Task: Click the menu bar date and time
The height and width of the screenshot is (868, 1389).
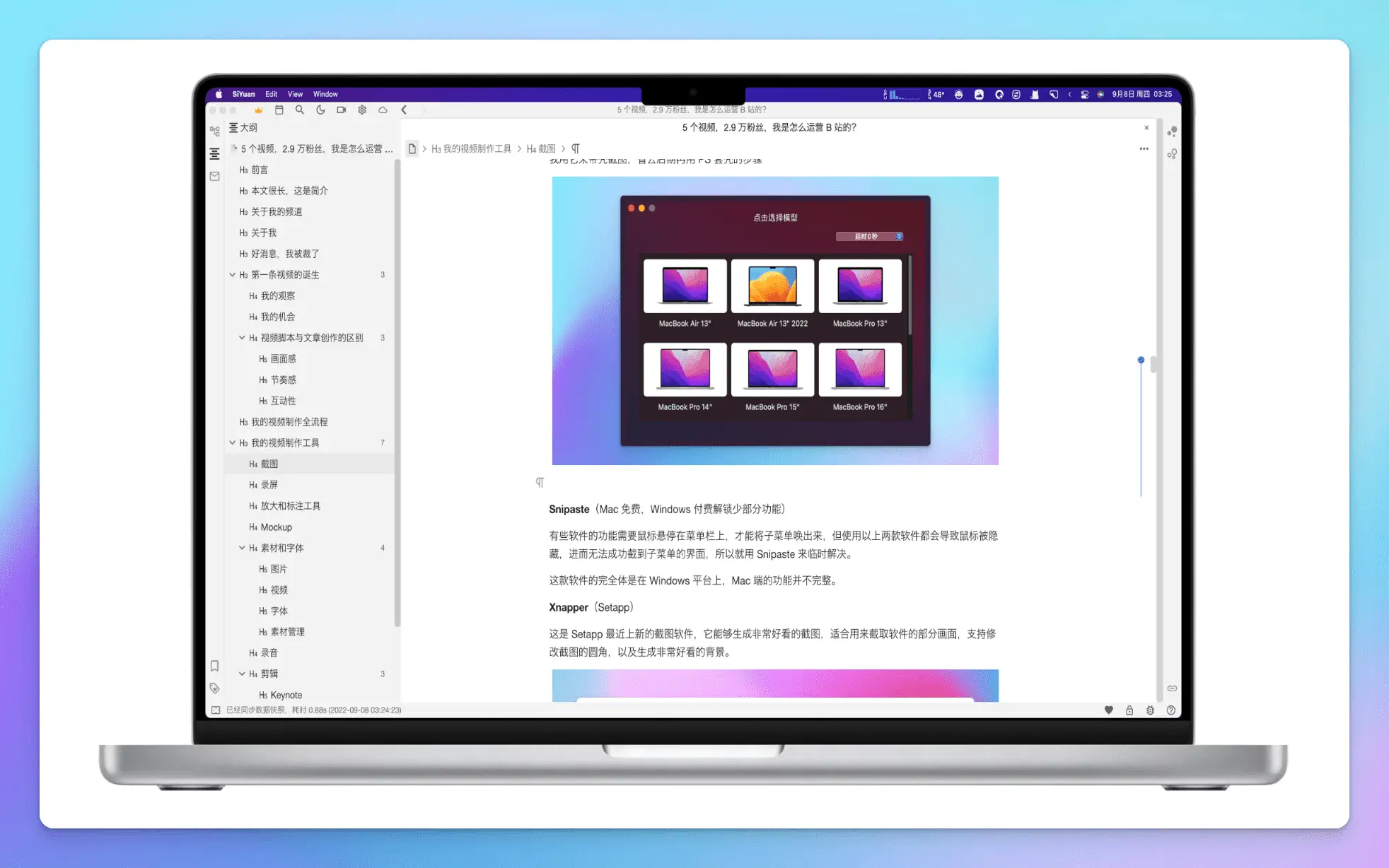Action: (1141, 94)
